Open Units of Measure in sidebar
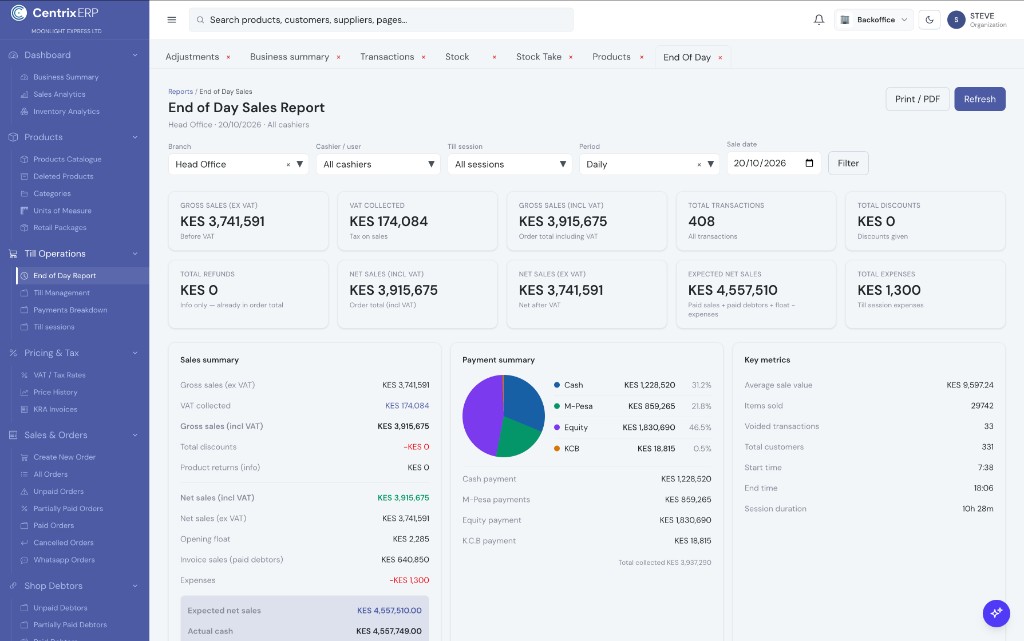Image resolution: width=1024 pixels, height=641 pixels. [x=63, y=211]
